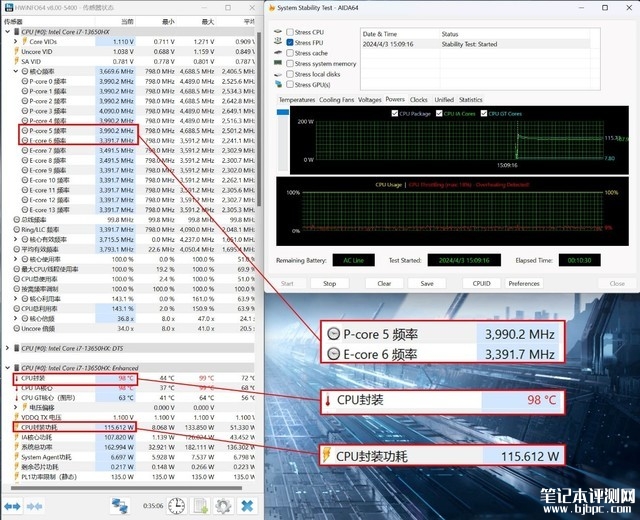Uncheck the Stress FPU checkbox

pyautogui.click(x=290, y=42)
